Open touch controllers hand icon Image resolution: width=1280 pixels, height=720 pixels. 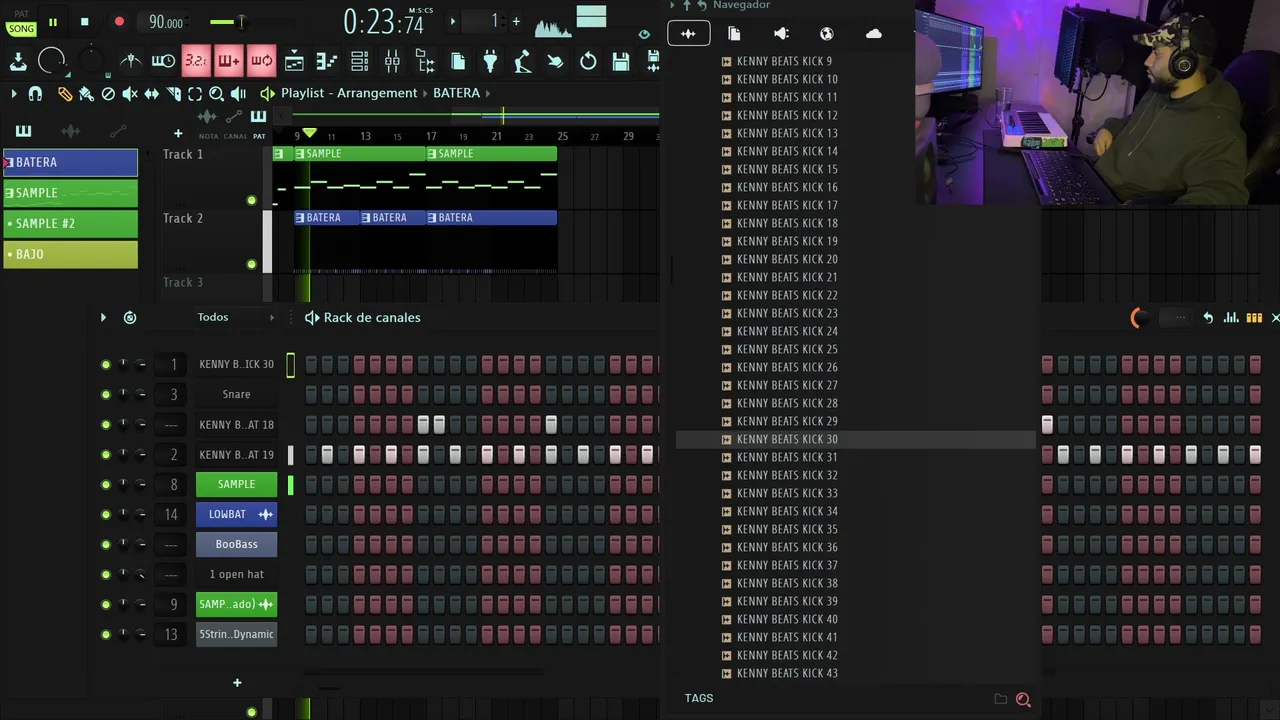point(555,61)
